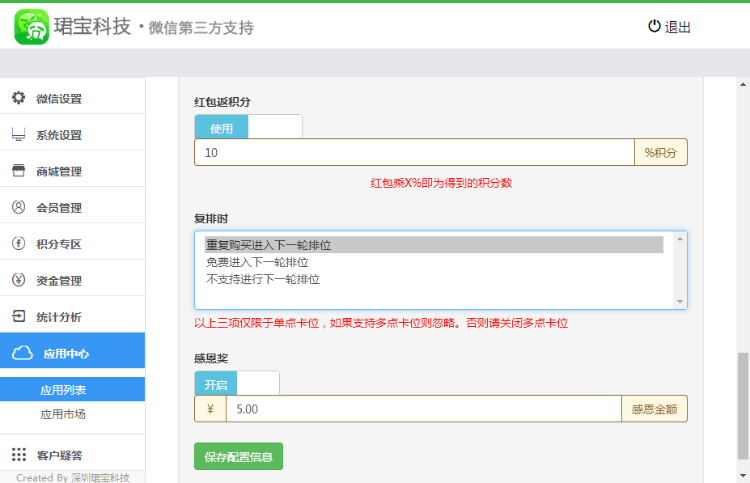Click the 复排时 listbox scroll up arrow
The image size is (750, 483).
[x=680, y=239]
